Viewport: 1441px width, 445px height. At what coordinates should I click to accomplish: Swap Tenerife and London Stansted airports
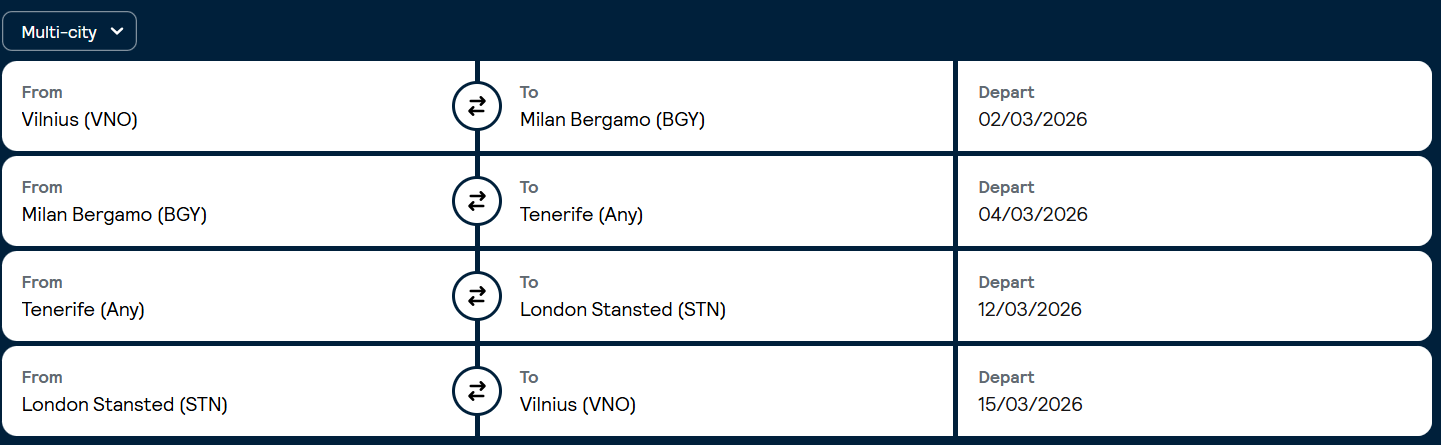[477, 297]
